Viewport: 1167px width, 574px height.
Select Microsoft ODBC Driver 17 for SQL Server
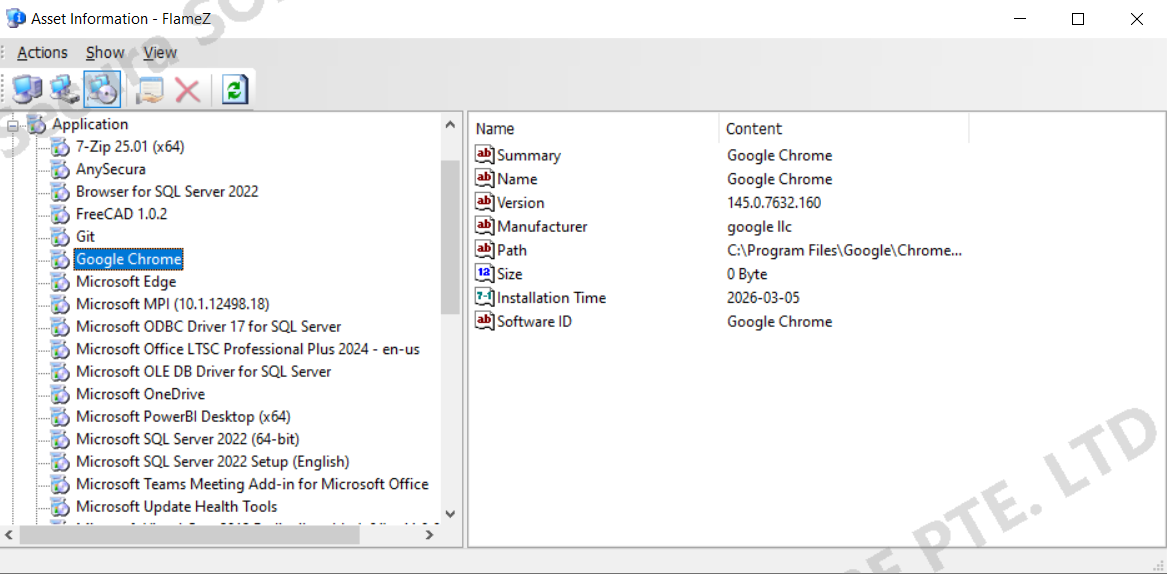(x=208, y=326)
